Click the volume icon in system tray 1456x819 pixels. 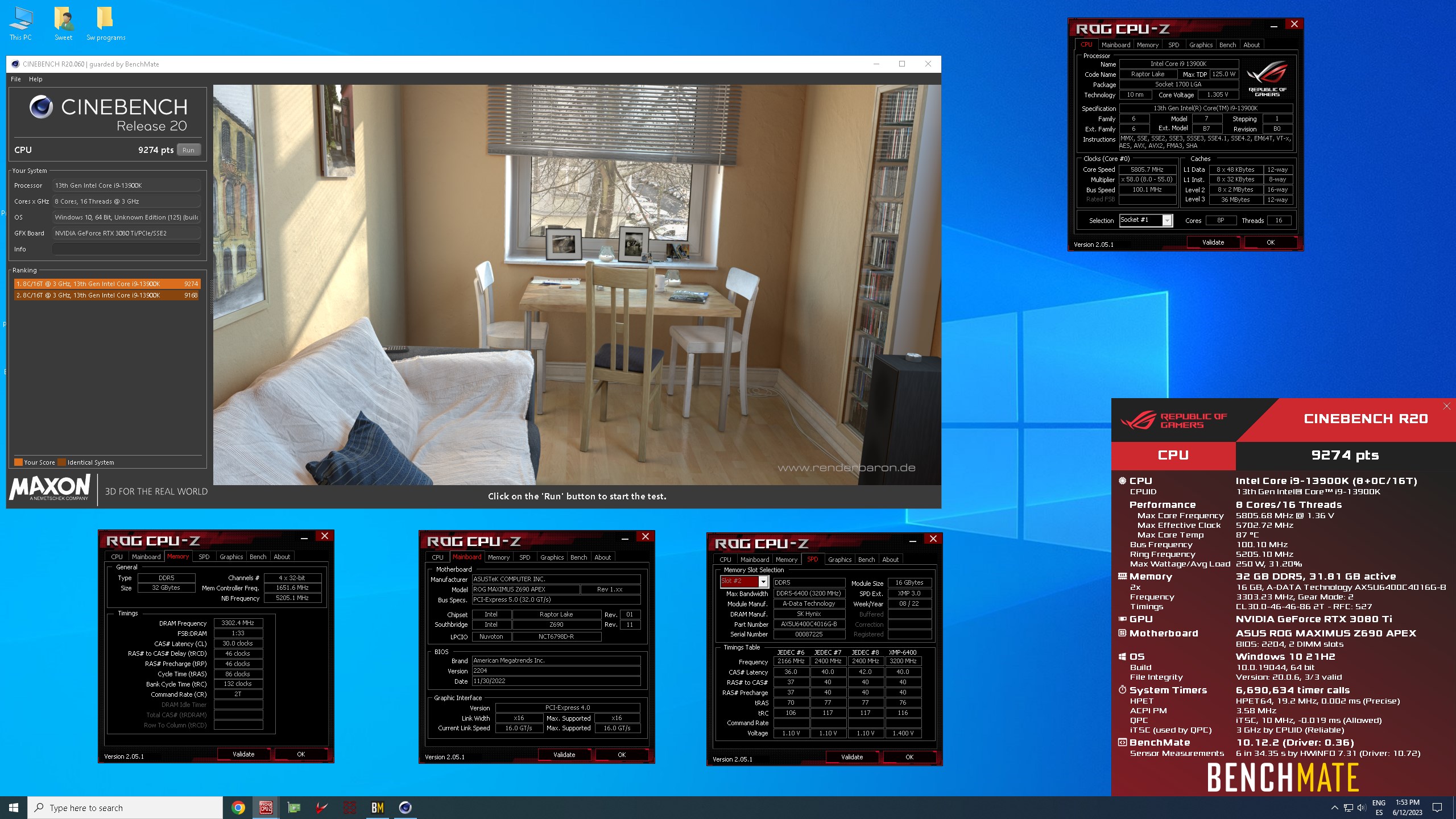pos(1362,808)
